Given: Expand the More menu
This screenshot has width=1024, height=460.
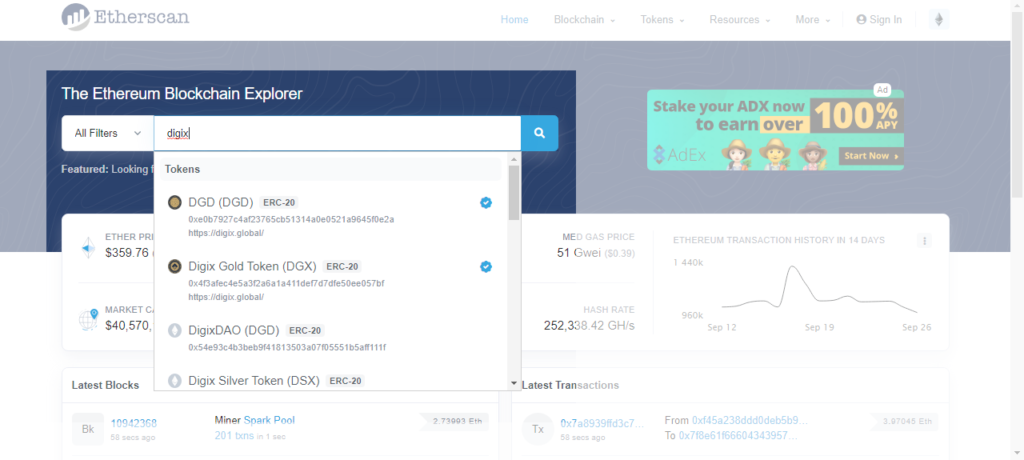Looking at the screenshot, I should [812, 20].
